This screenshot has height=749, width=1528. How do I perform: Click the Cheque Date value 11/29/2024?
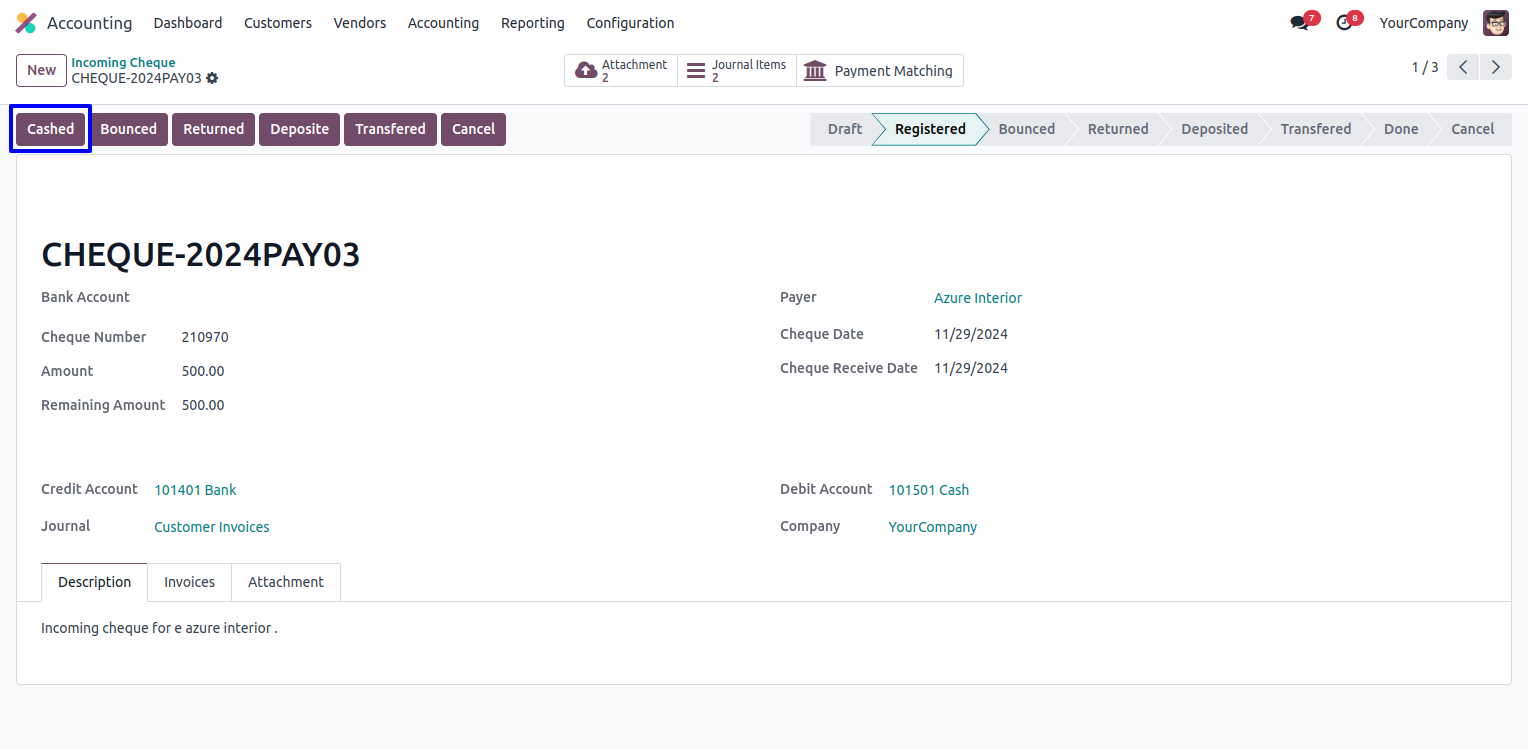pyautogui.click(x=971, y=334)
